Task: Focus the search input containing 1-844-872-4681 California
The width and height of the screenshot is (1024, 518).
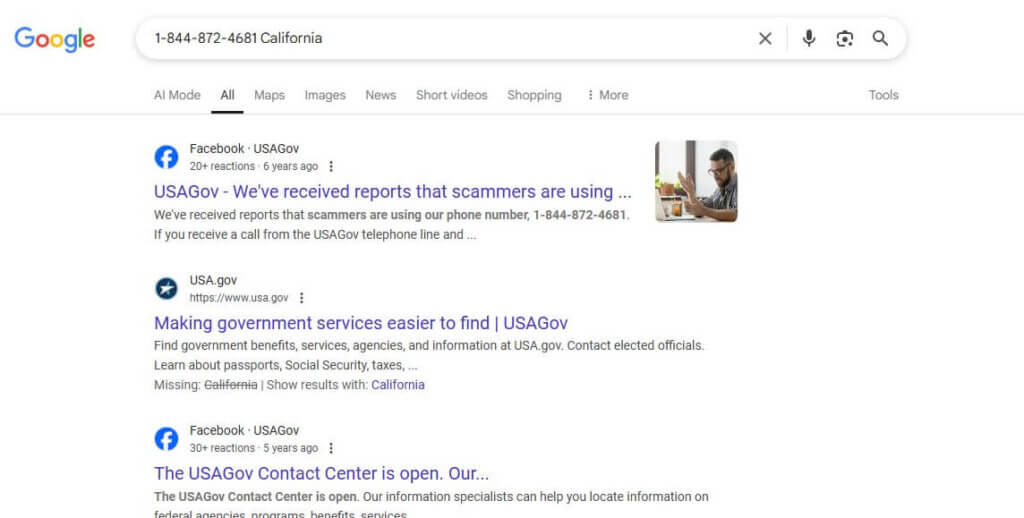Action: (451, 39)
